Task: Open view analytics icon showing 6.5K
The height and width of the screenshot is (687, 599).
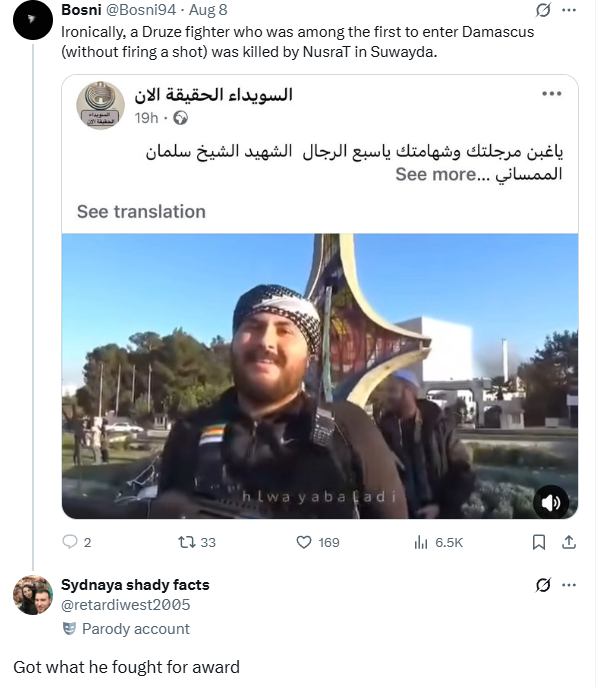Action: [421, 542]
